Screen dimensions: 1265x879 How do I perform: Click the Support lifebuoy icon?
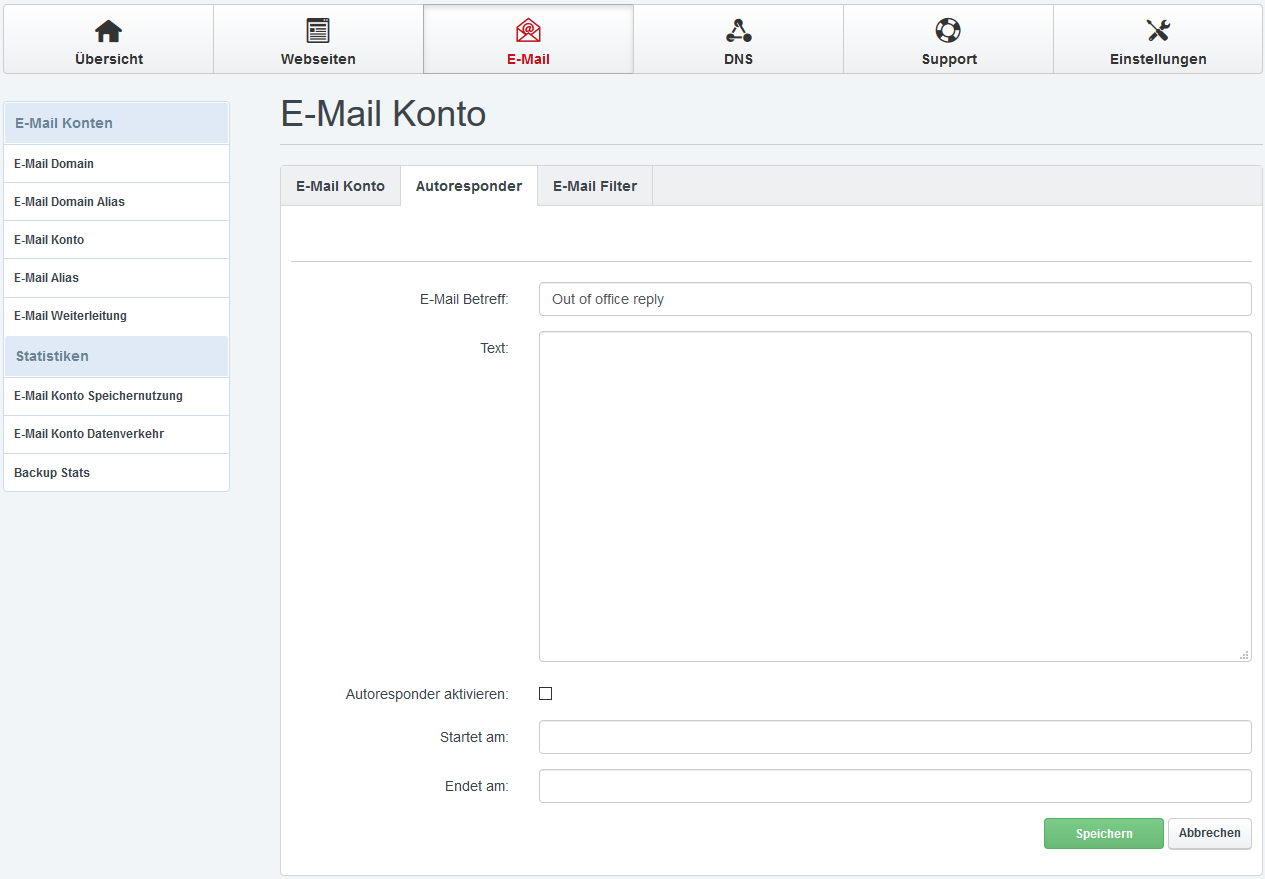tap(948, 31)
